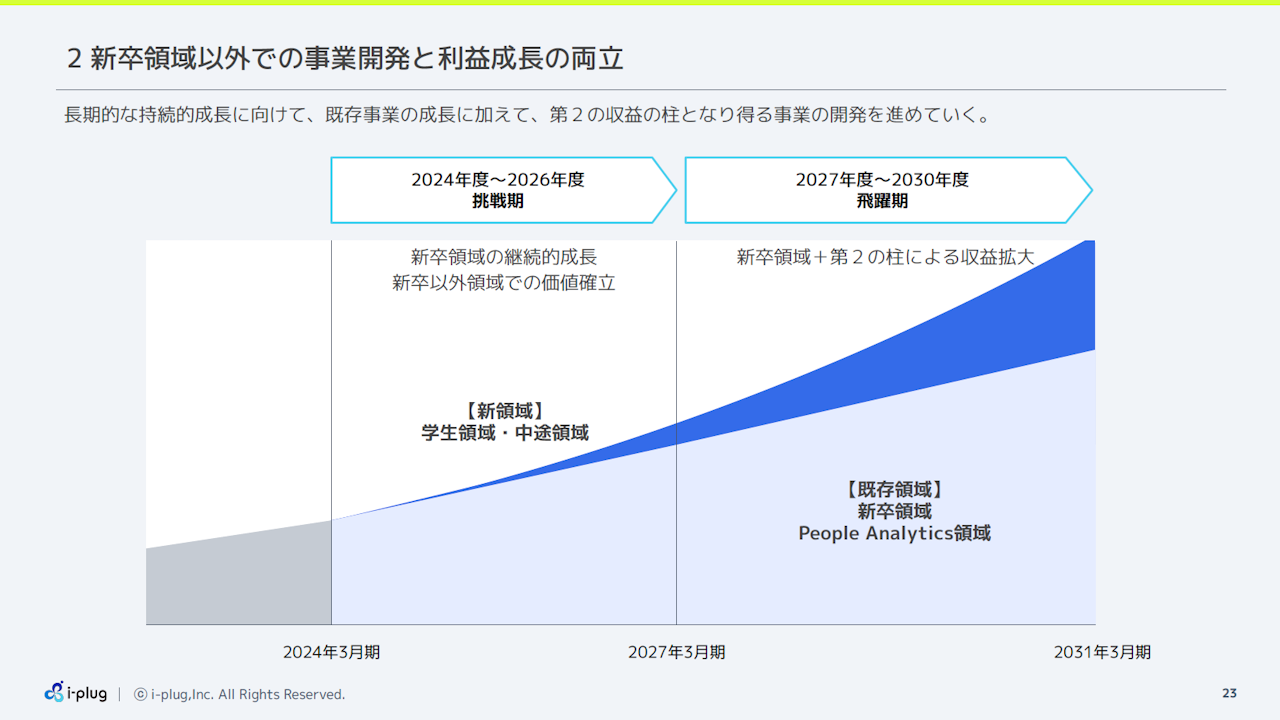Select the horizontal divider under the title
Viewport: 1280px width, 720px height.
pos(640,87)
